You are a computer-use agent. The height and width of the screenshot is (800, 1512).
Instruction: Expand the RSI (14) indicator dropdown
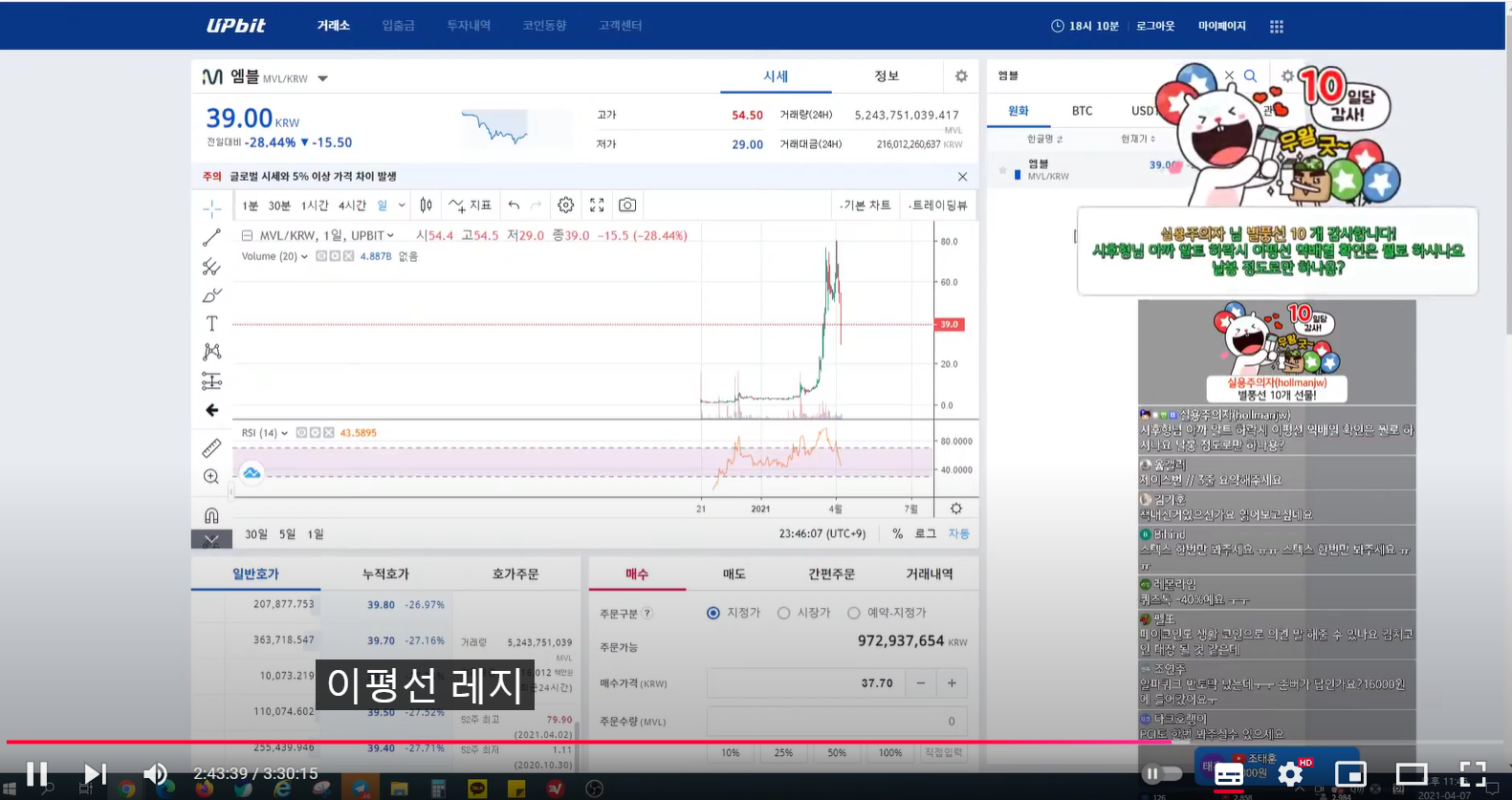(284, 433)
